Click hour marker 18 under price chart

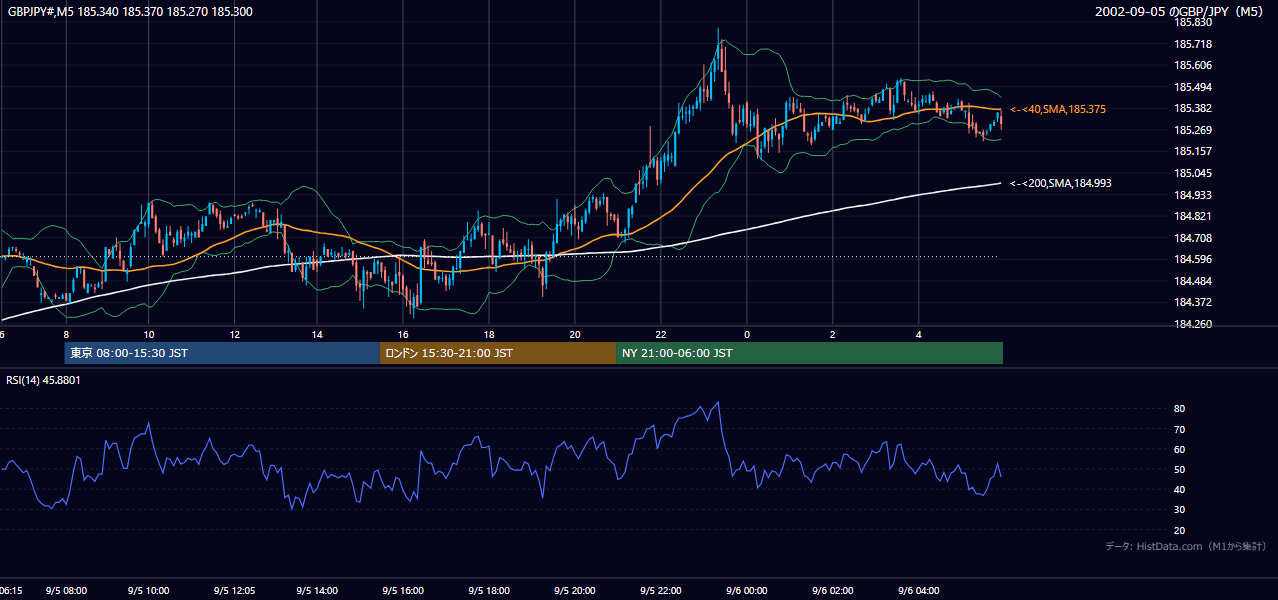[488, 334]
